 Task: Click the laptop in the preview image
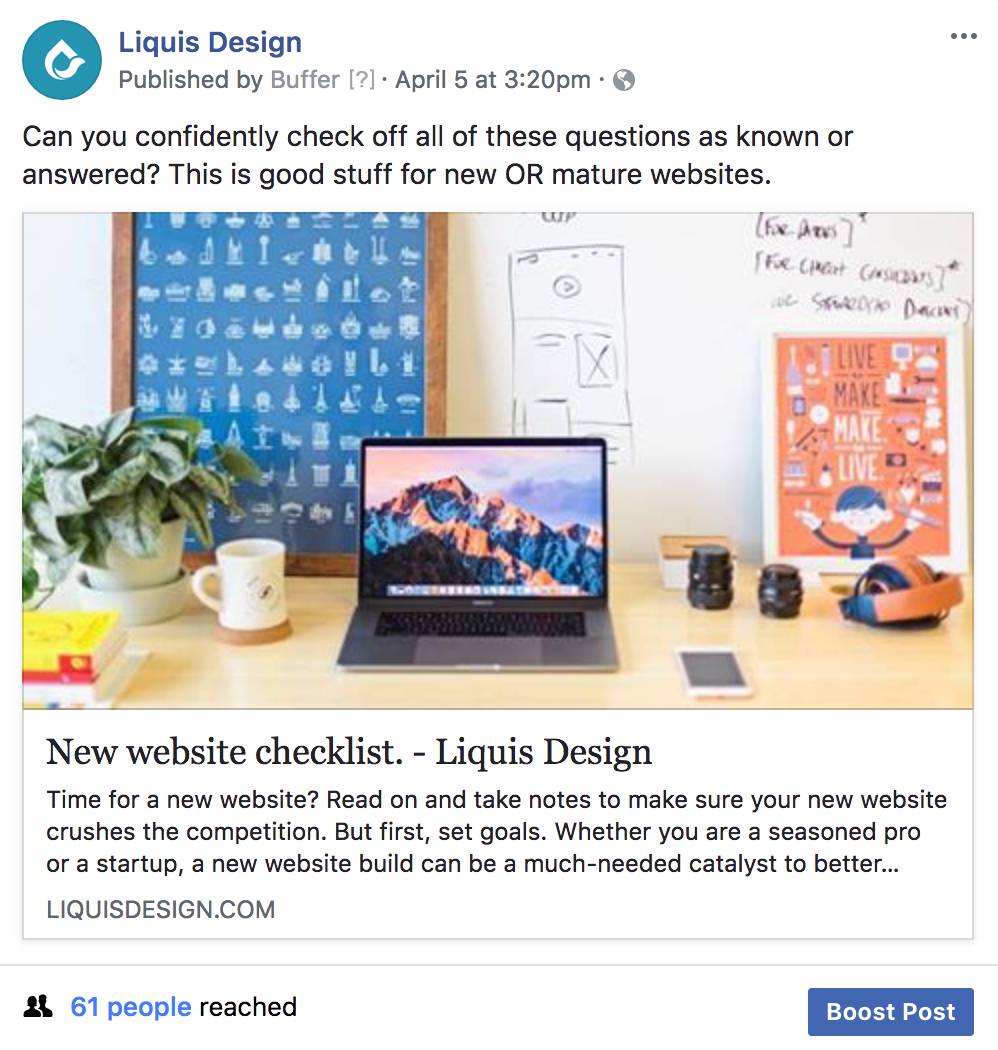point(478,554)
